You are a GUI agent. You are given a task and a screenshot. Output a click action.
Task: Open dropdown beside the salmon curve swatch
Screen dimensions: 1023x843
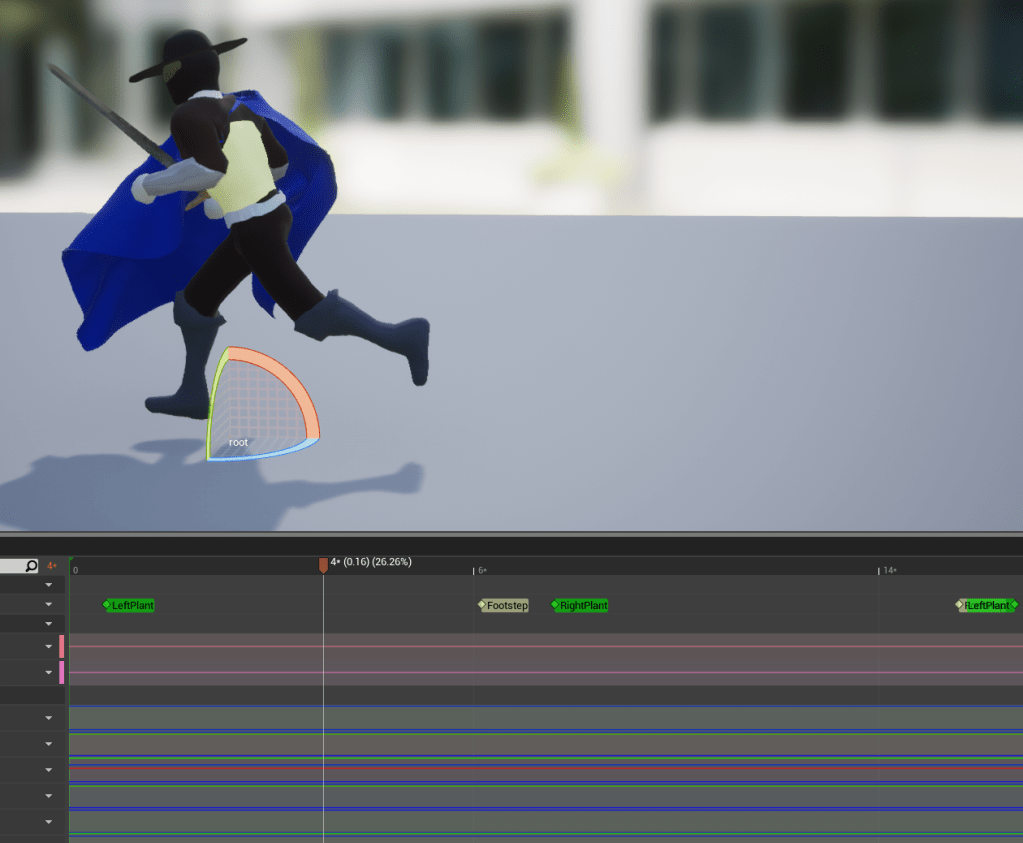[x=48, y=647]
